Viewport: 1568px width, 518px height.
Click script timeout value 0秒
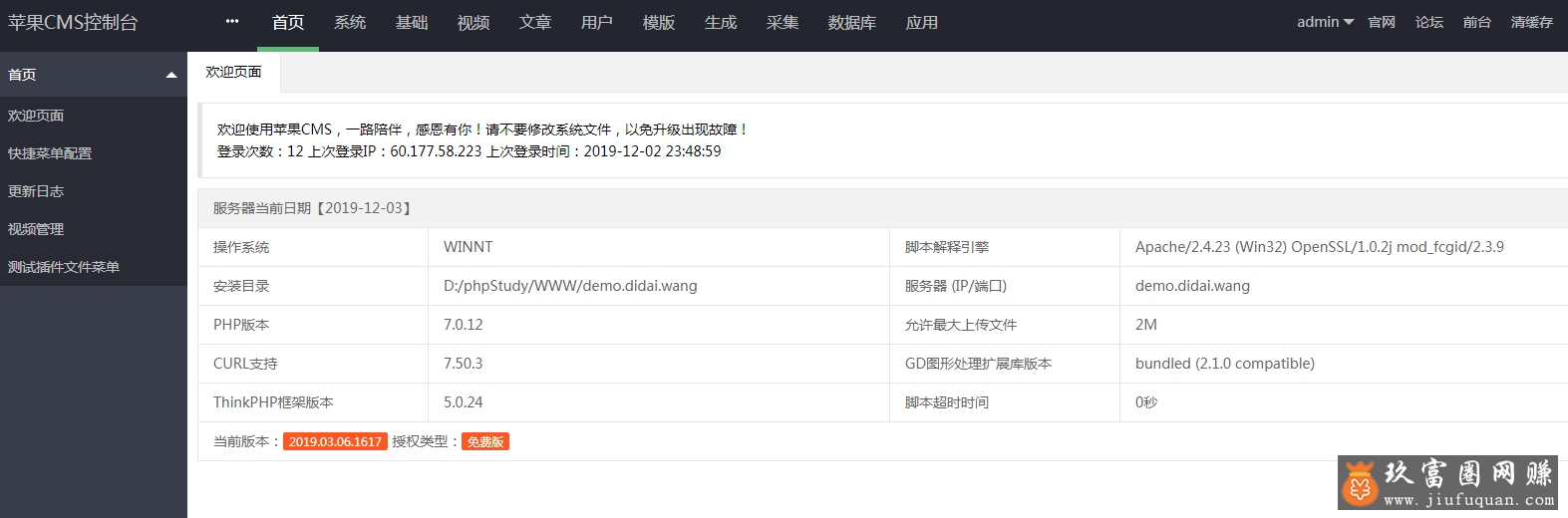(x=1146, y=402)
